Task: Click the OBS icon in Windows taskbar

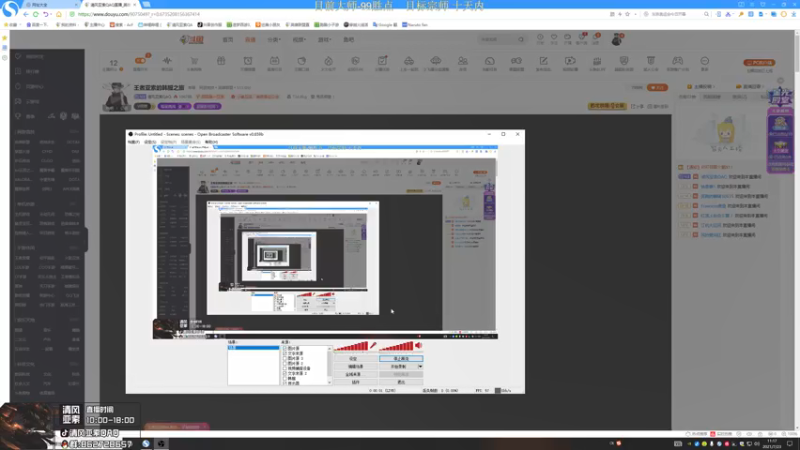Action: (161, 443)
